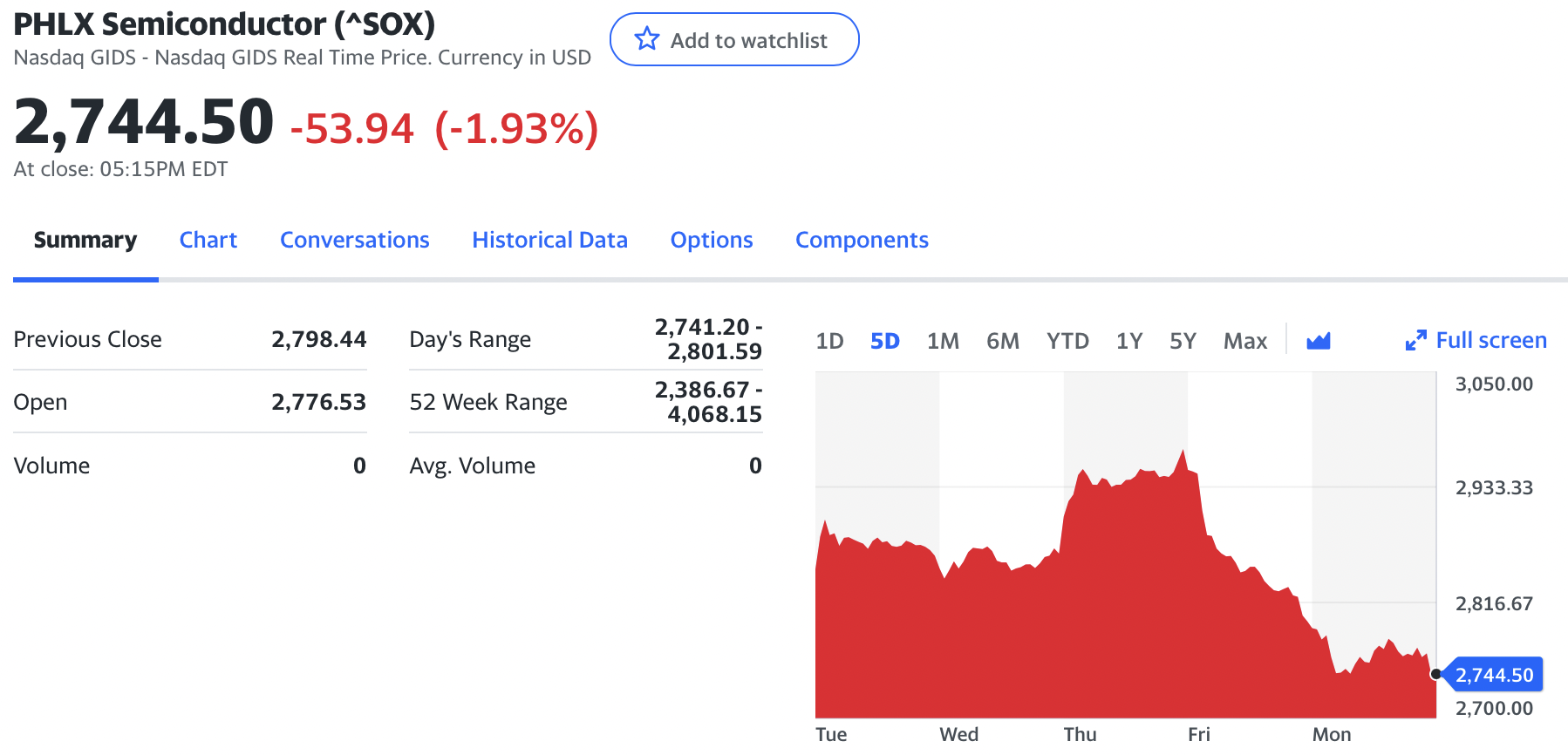Select the 5D chart range

coord(885,341)
